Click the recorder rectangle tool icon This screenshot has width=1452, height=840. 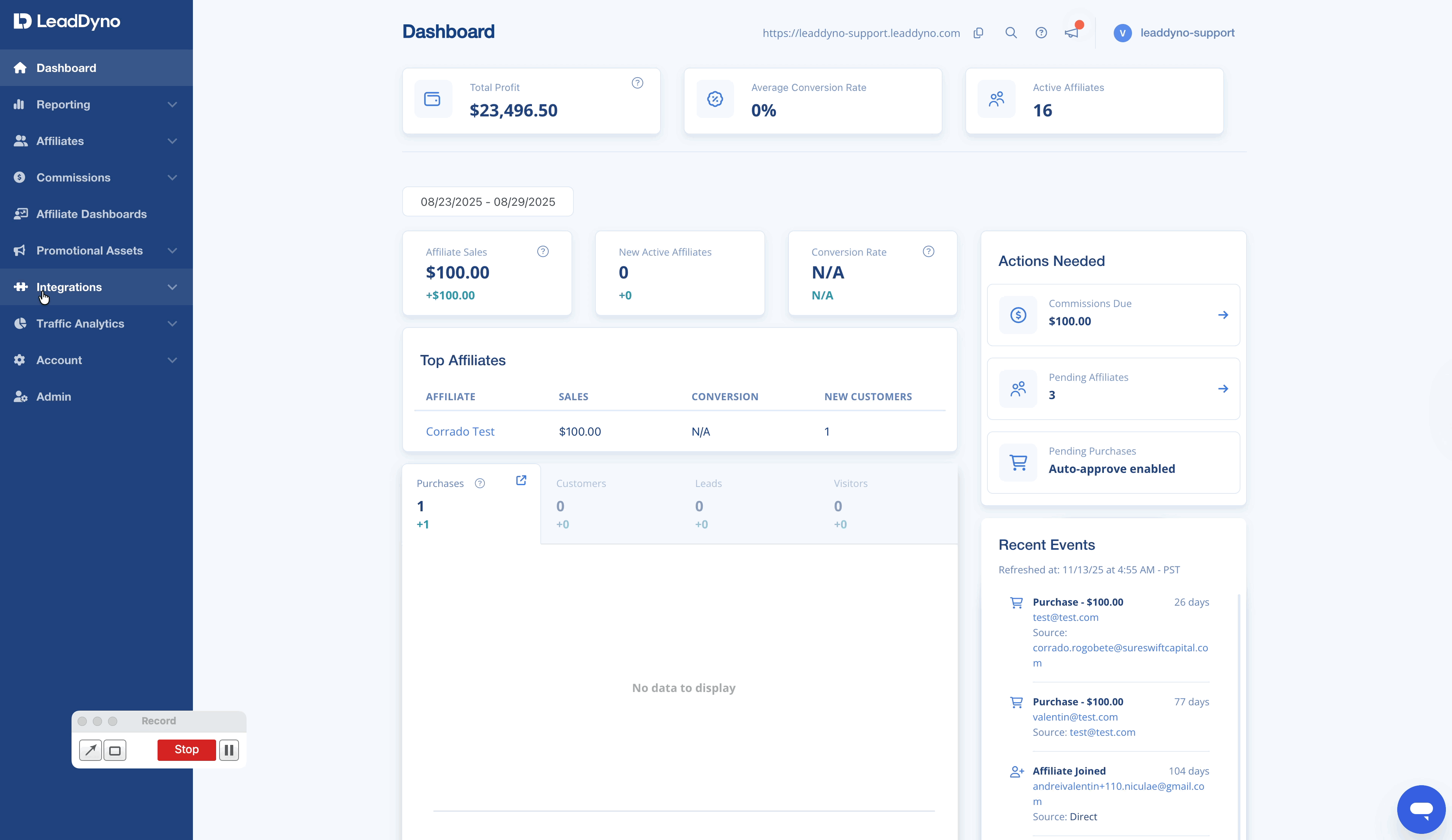[115, 750]
